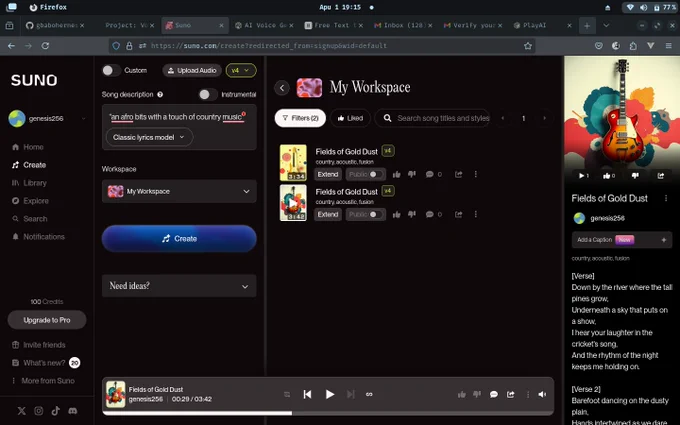Open Library in the sidebar
Screen dimensions: 680x425
point(29,183)
